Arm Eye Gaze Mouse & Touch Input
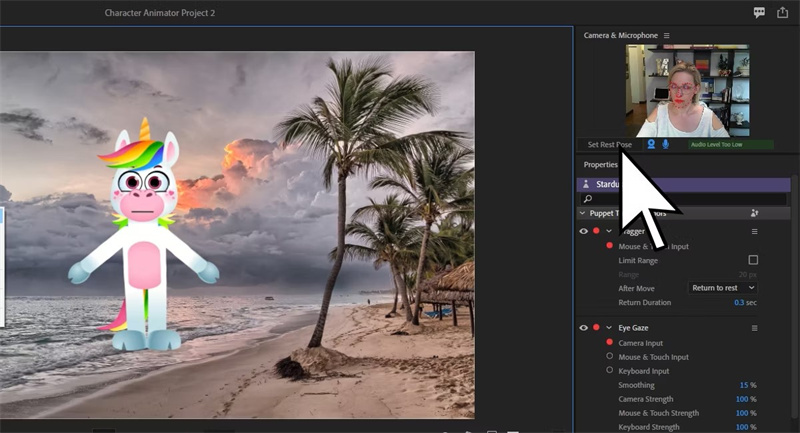 pyautogui.click(x=610, y=356)
